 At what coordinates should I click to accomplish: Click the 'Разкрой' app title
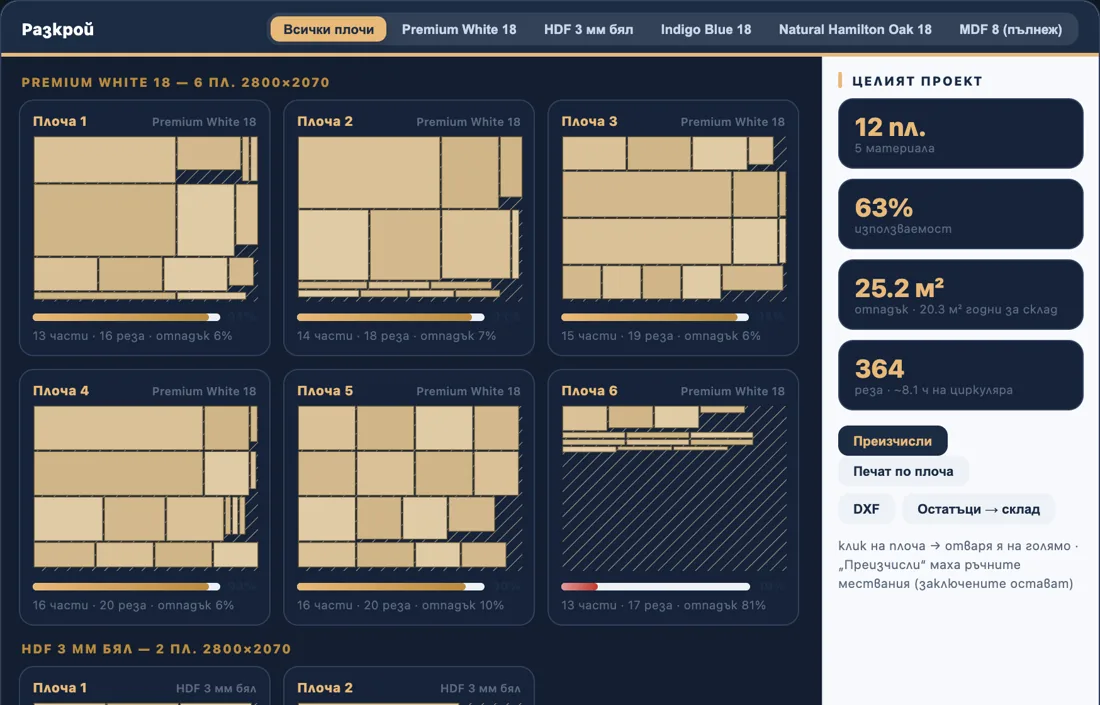[58, 29]
